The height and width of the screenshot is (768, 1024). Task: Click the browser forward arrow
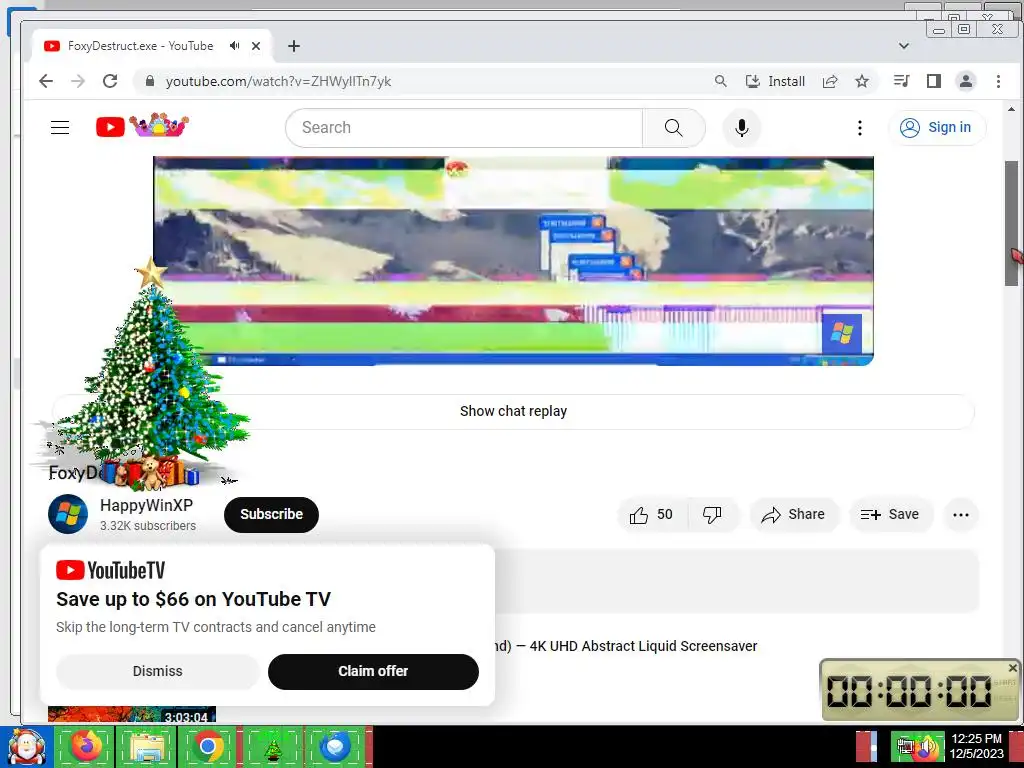coord(78,81)
